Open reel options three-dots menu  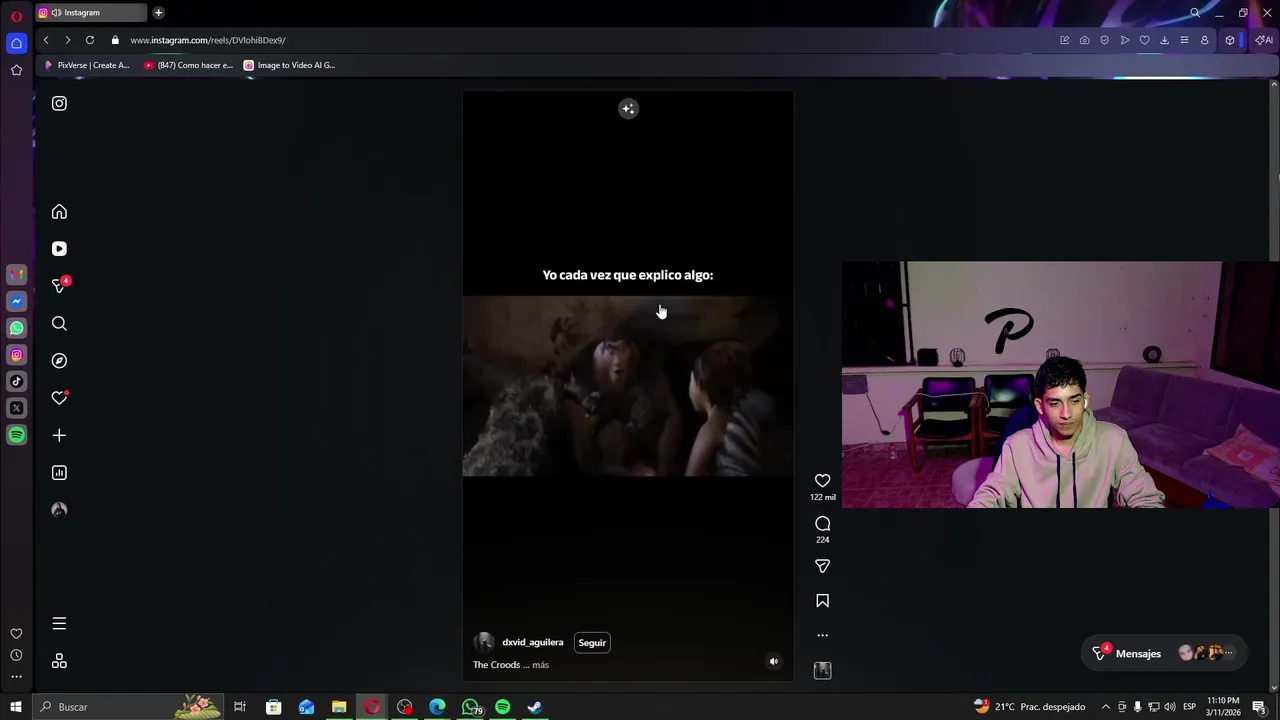pos(822,635)
